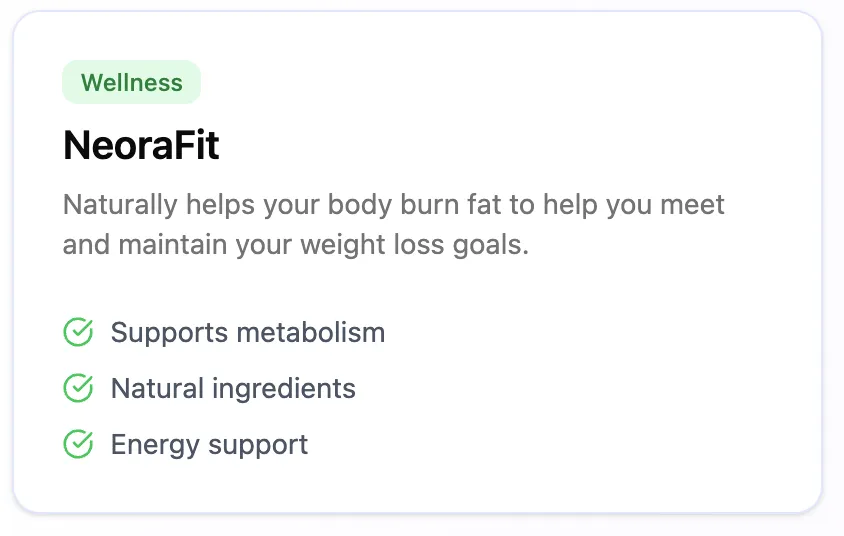Click the checkmark icon next to Natural ingredients
Image resolution: width=844 pixels, height=536 pixels.
coord(78,388)
